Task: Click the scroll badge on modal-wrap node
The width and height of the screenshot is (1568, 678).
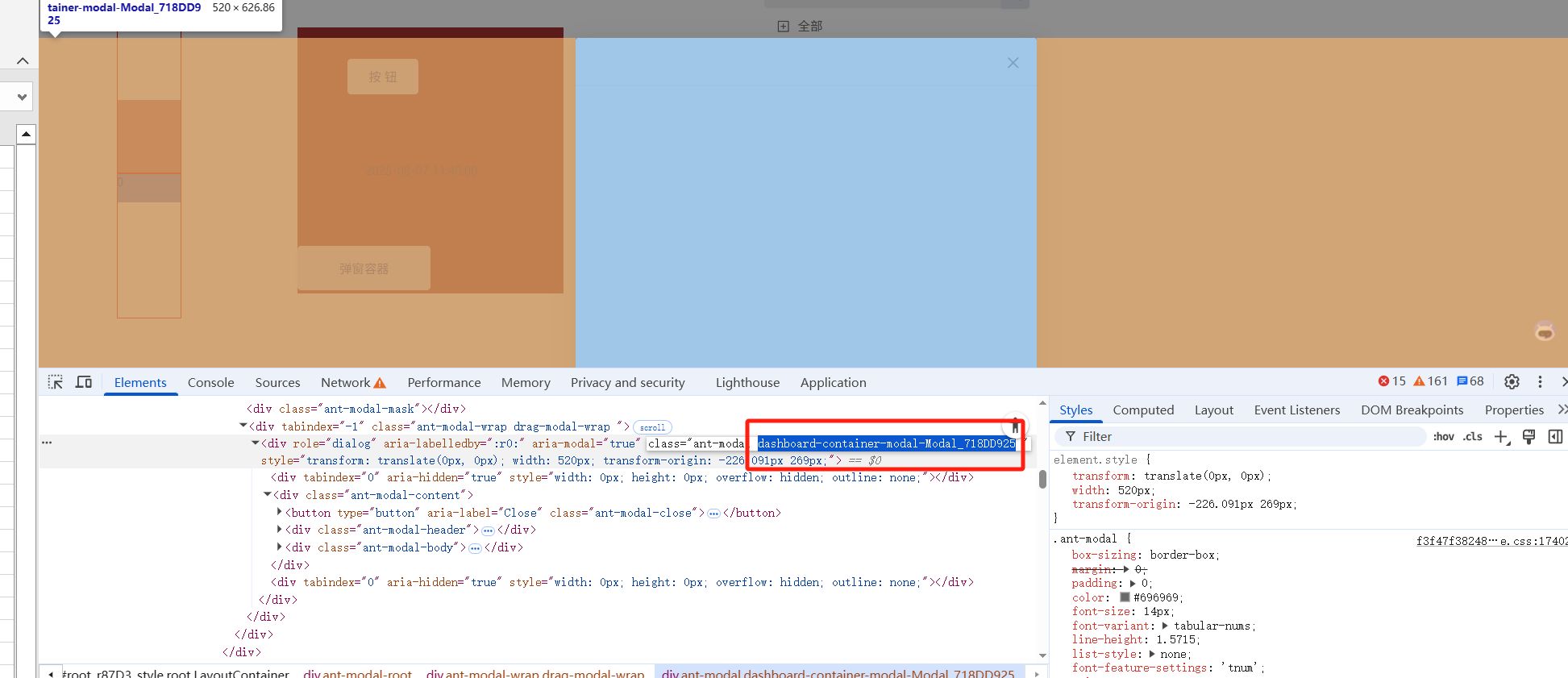Action: coord(652,427)
